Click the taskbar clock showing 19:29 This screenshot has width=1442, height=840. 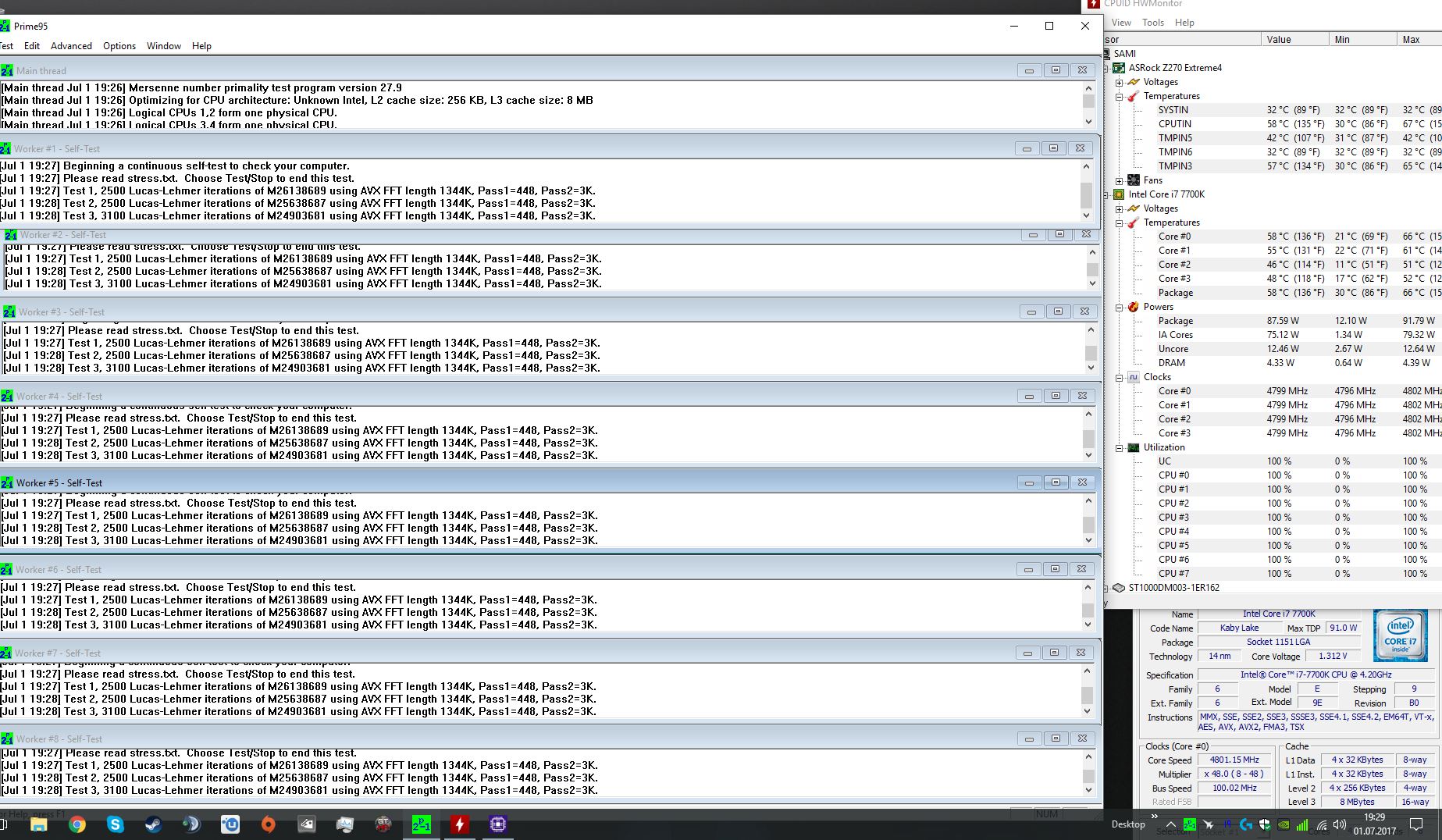[1375, 824]
